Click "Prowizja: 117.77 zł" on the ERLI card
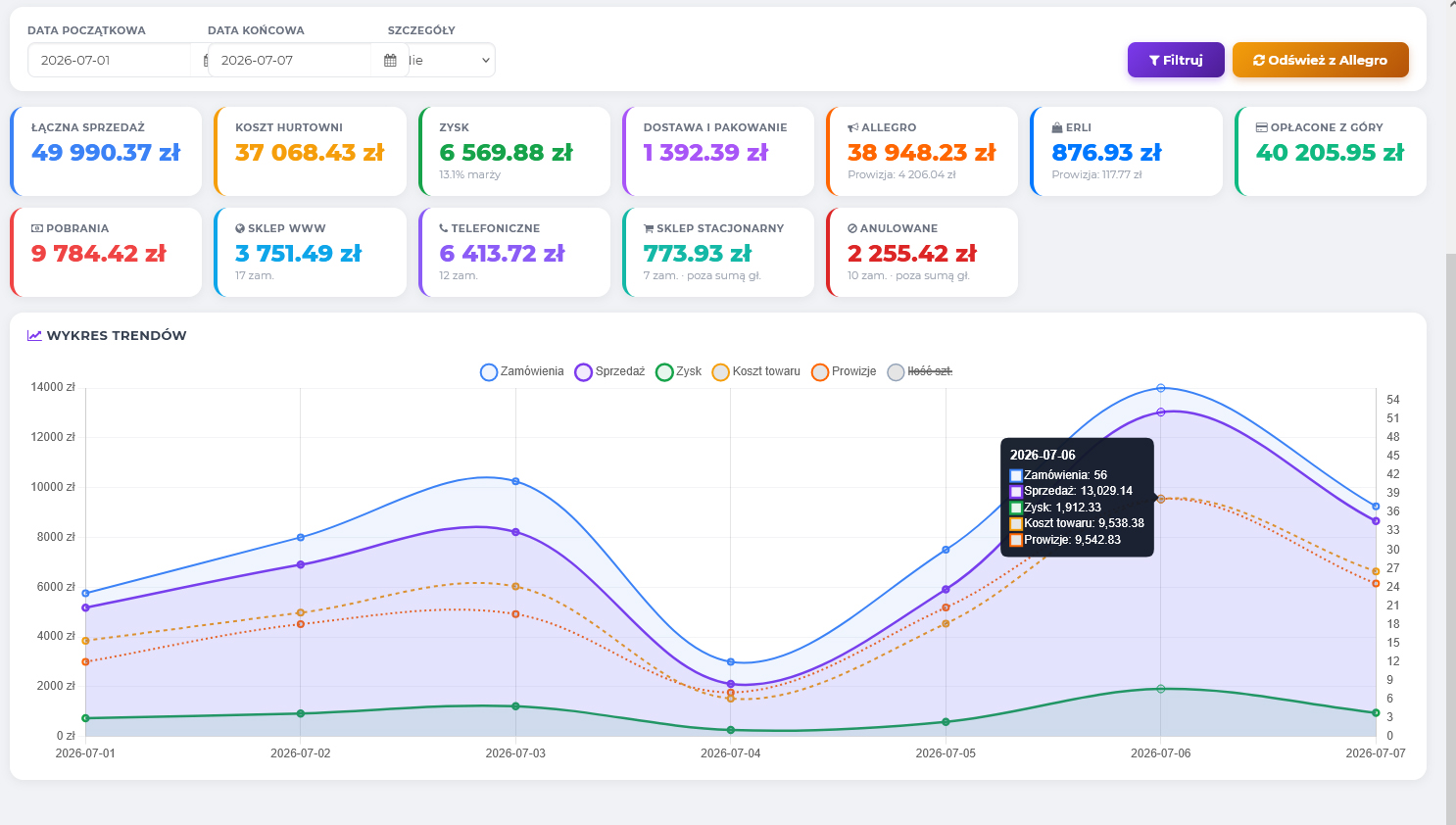1456x825 pixels. (1096, 174)
